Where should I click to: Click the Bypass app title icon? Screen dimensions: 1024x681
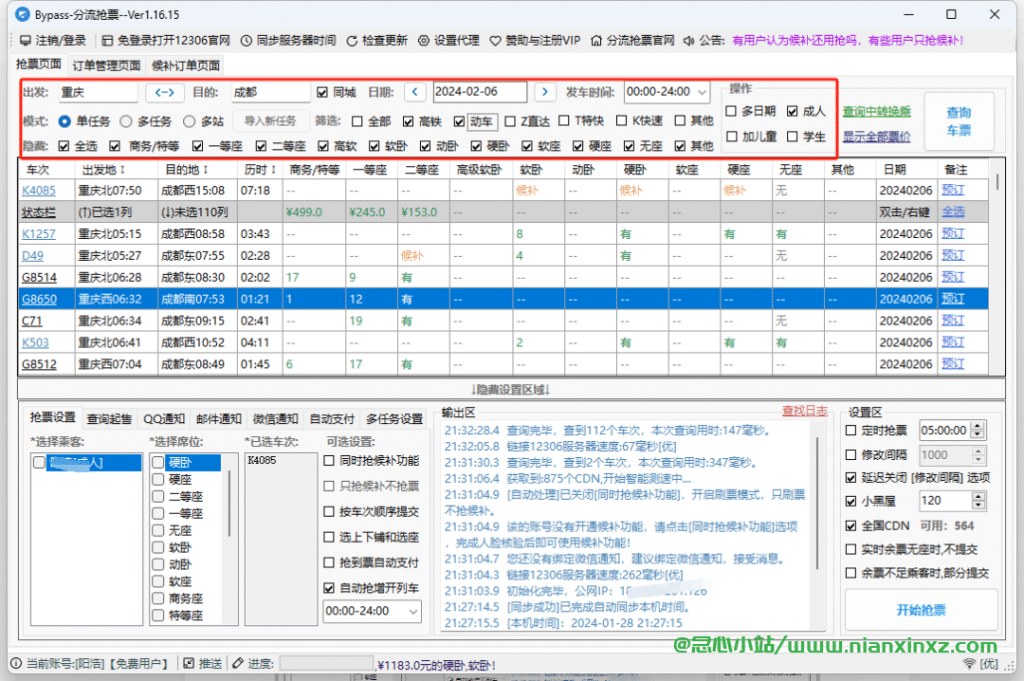(x=23, y=14)
